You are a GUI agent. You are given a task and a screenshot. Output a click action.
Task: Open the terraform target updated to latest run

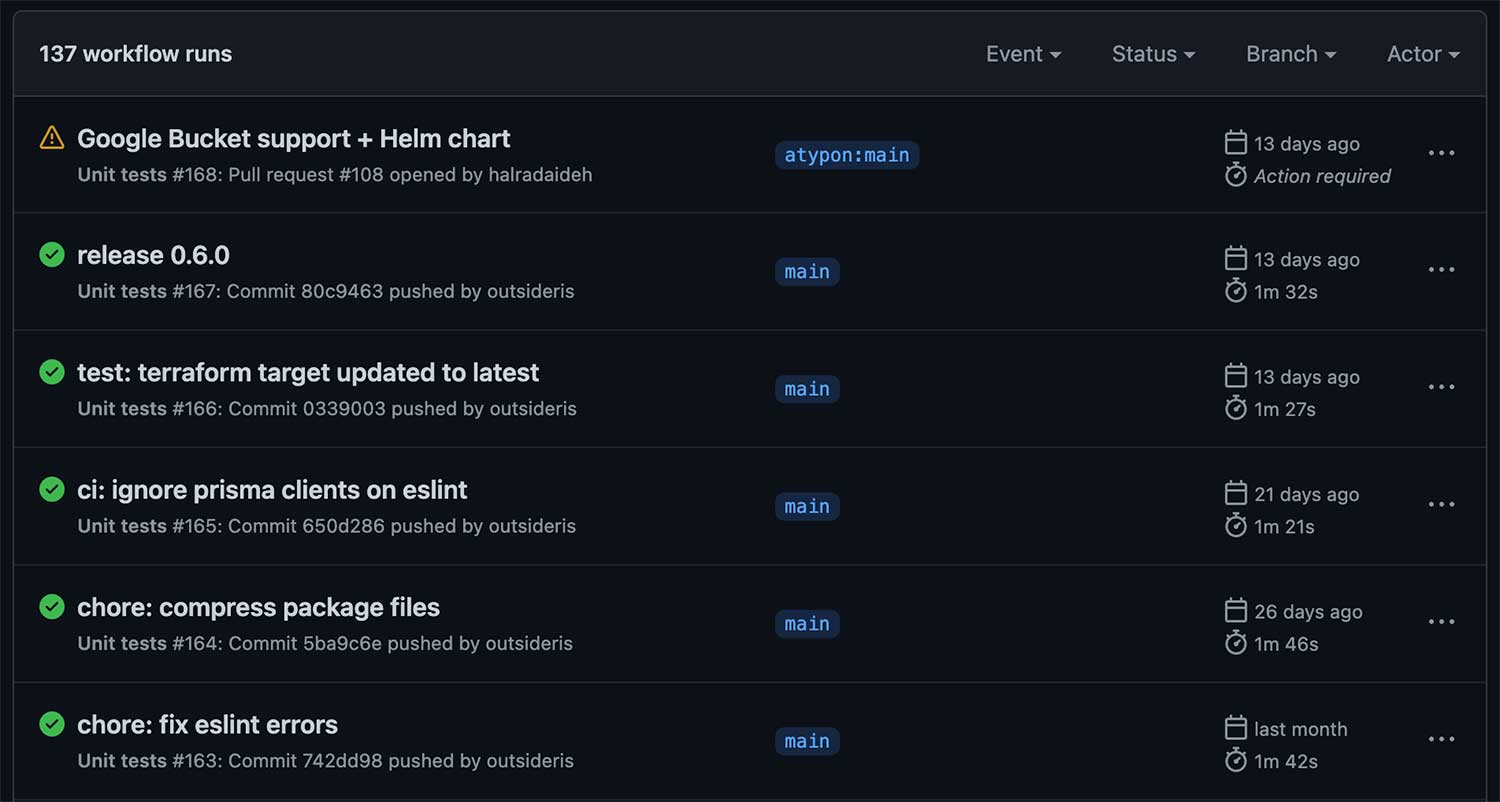coord(308,372)
